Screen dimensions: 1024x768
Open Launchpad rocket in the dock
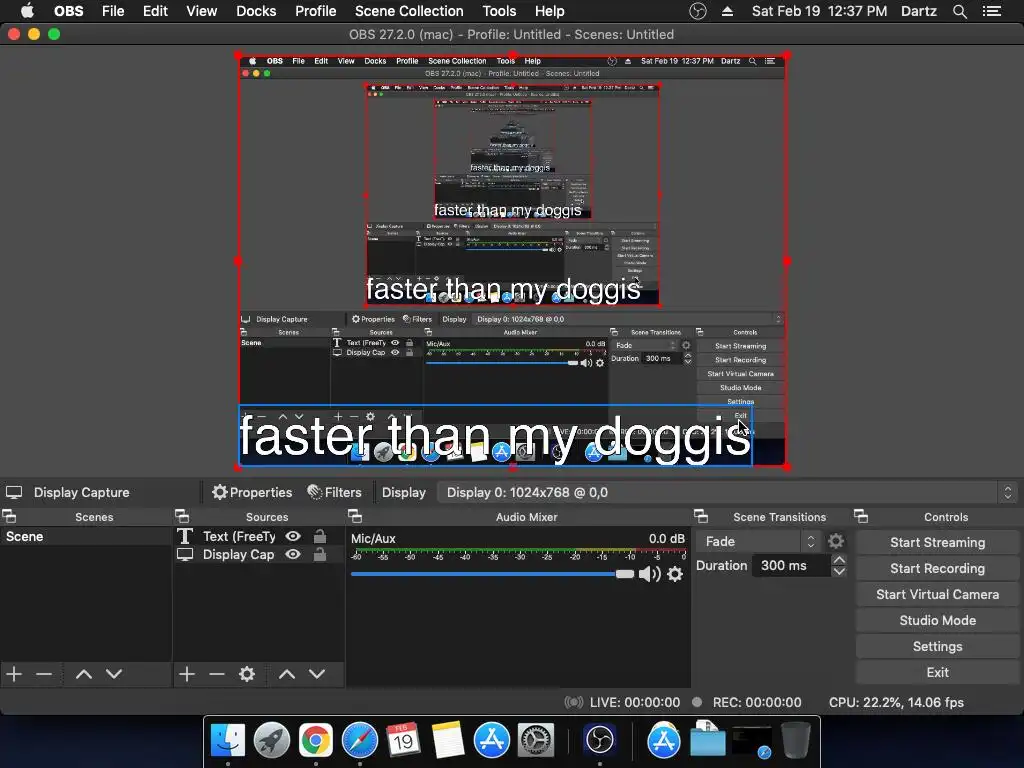pyautogui.click(x=272, y=740)
